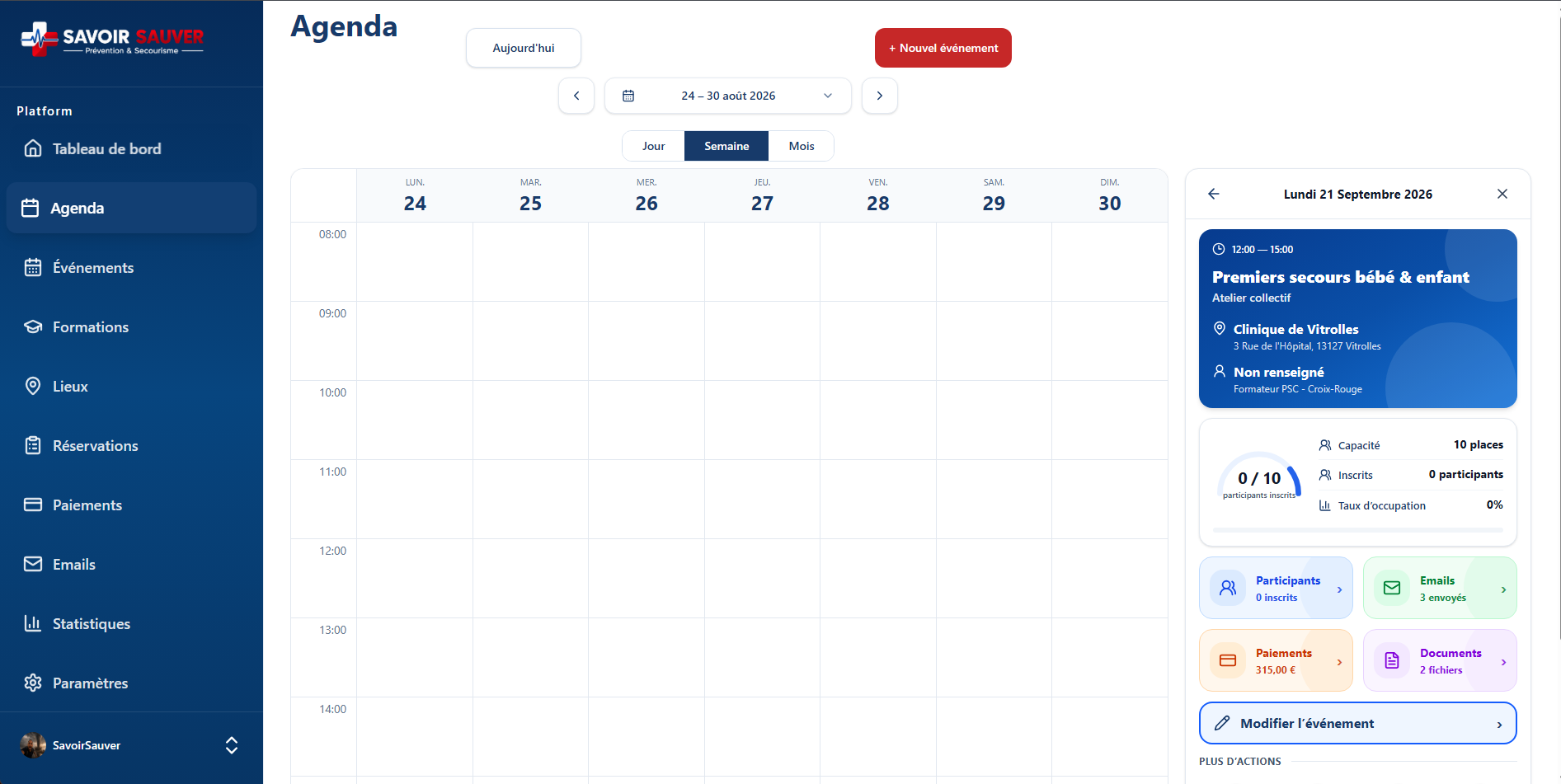Close the event details panel
Screen dimensions: 1561x784
click(1502, 194)
